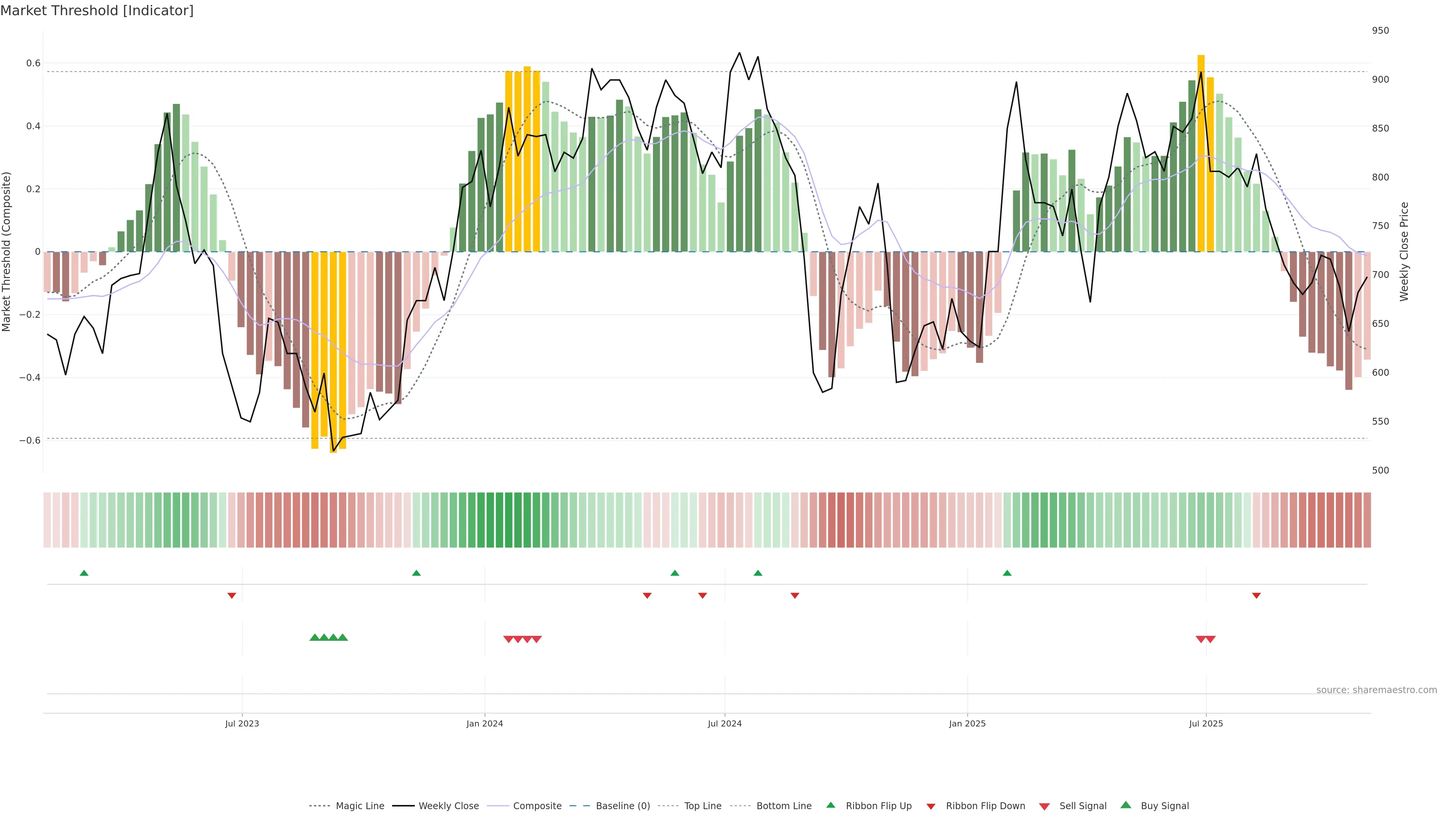Click the Buy Signal legend marker
Viewport: 1456px width, 819px height.
pos(1126,805)
